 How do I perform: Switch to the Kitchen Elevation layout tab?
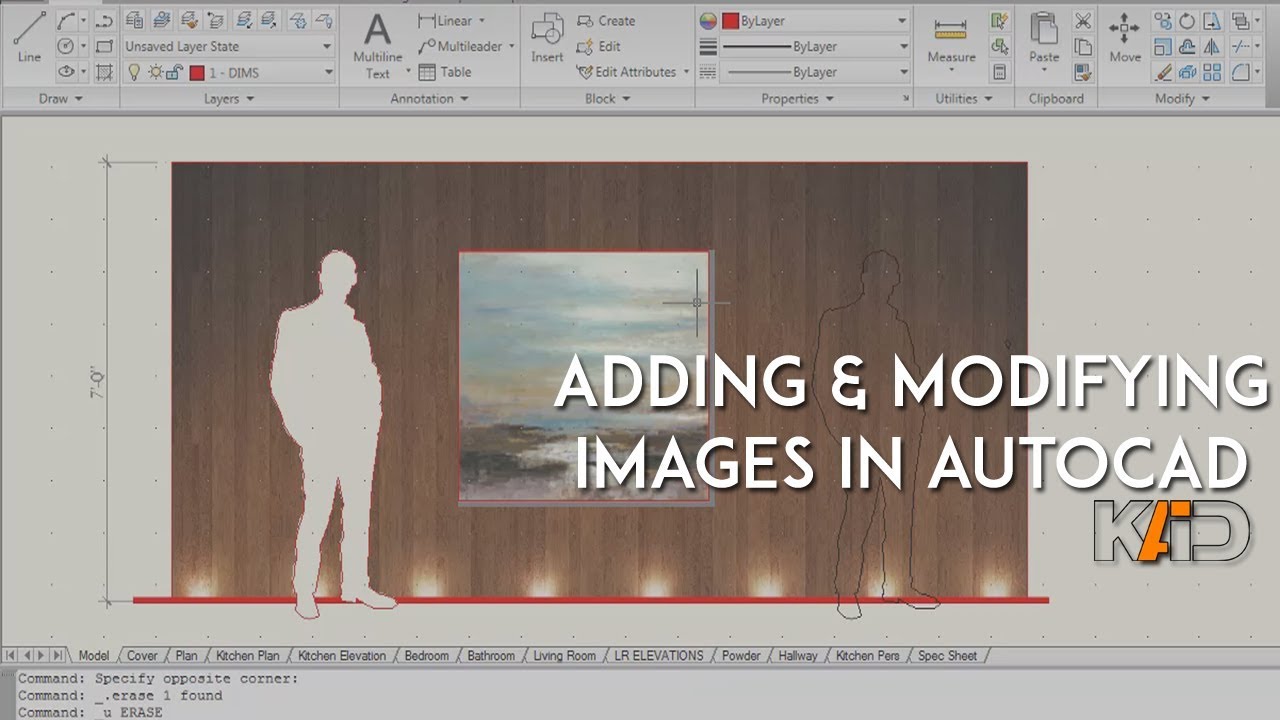point(342,656)
